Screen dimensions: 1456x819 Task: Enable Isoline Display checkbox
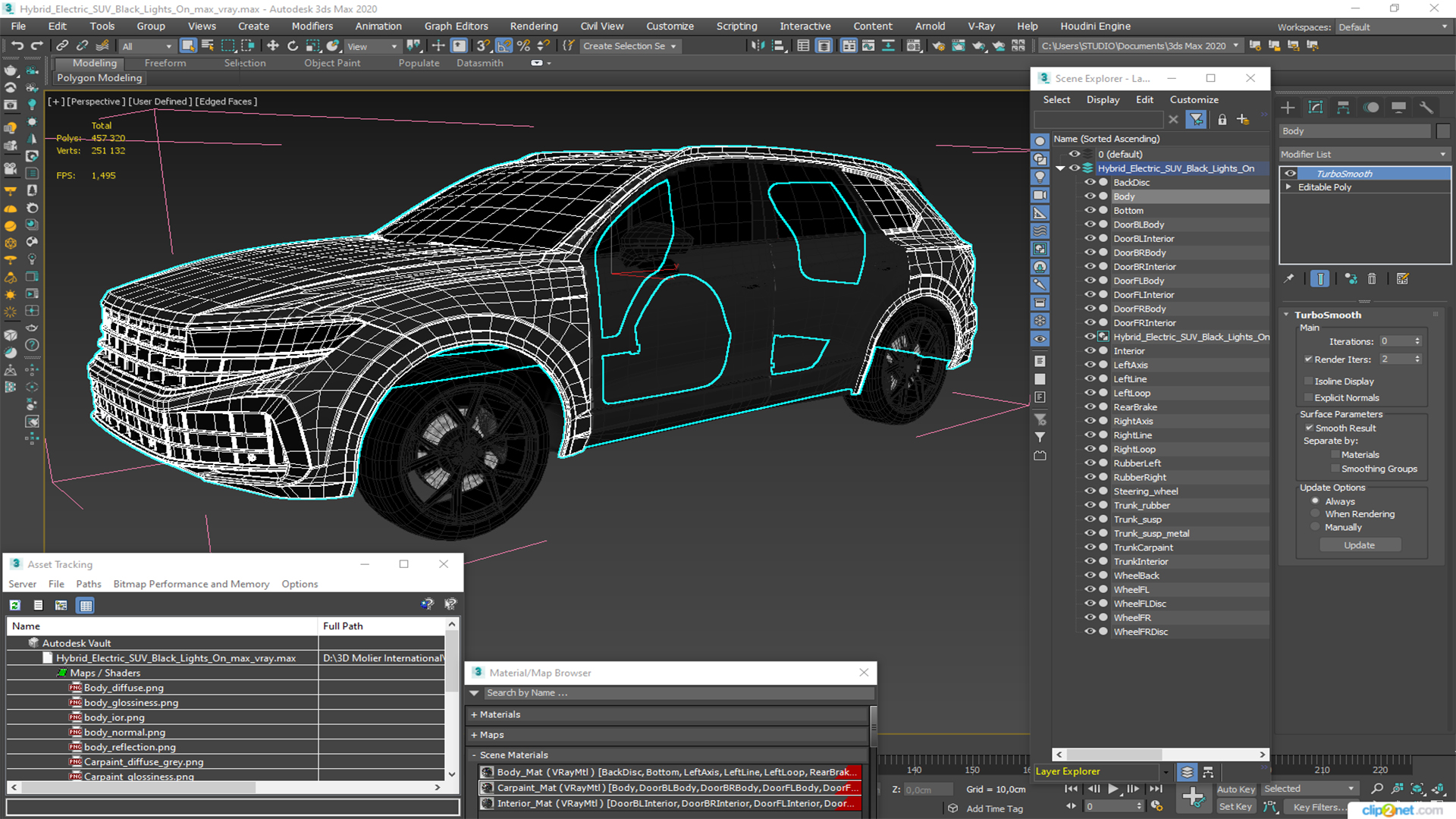(1308, 381)
